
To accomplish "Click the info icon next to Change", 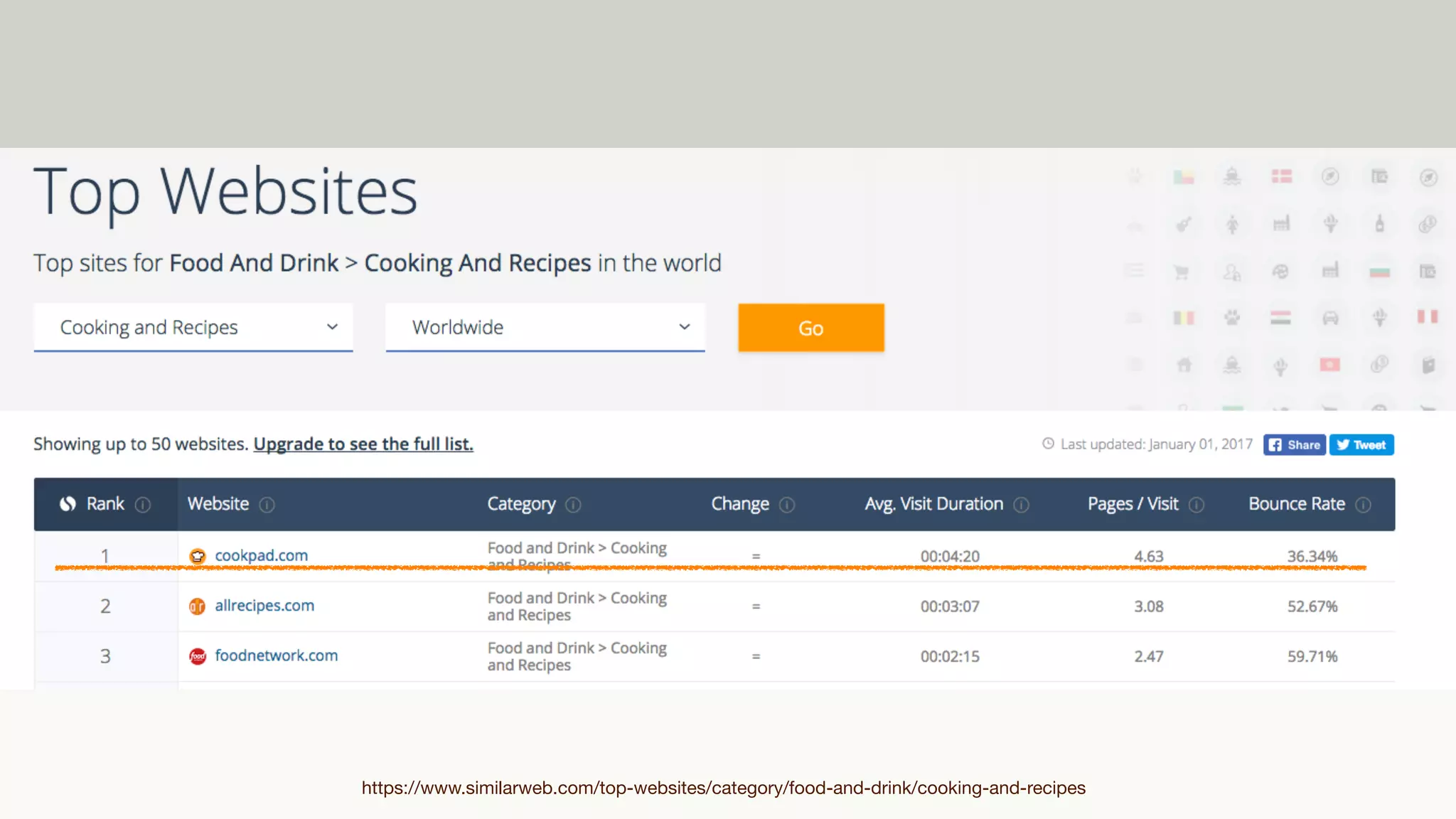I will click(x=787, y=505).
